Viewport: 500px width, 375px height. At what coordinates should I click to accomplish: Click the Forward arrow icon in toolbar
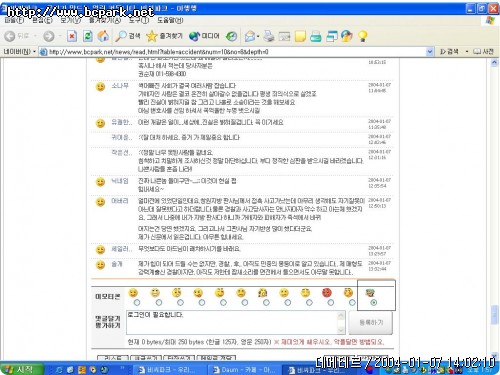pos(49,36)
